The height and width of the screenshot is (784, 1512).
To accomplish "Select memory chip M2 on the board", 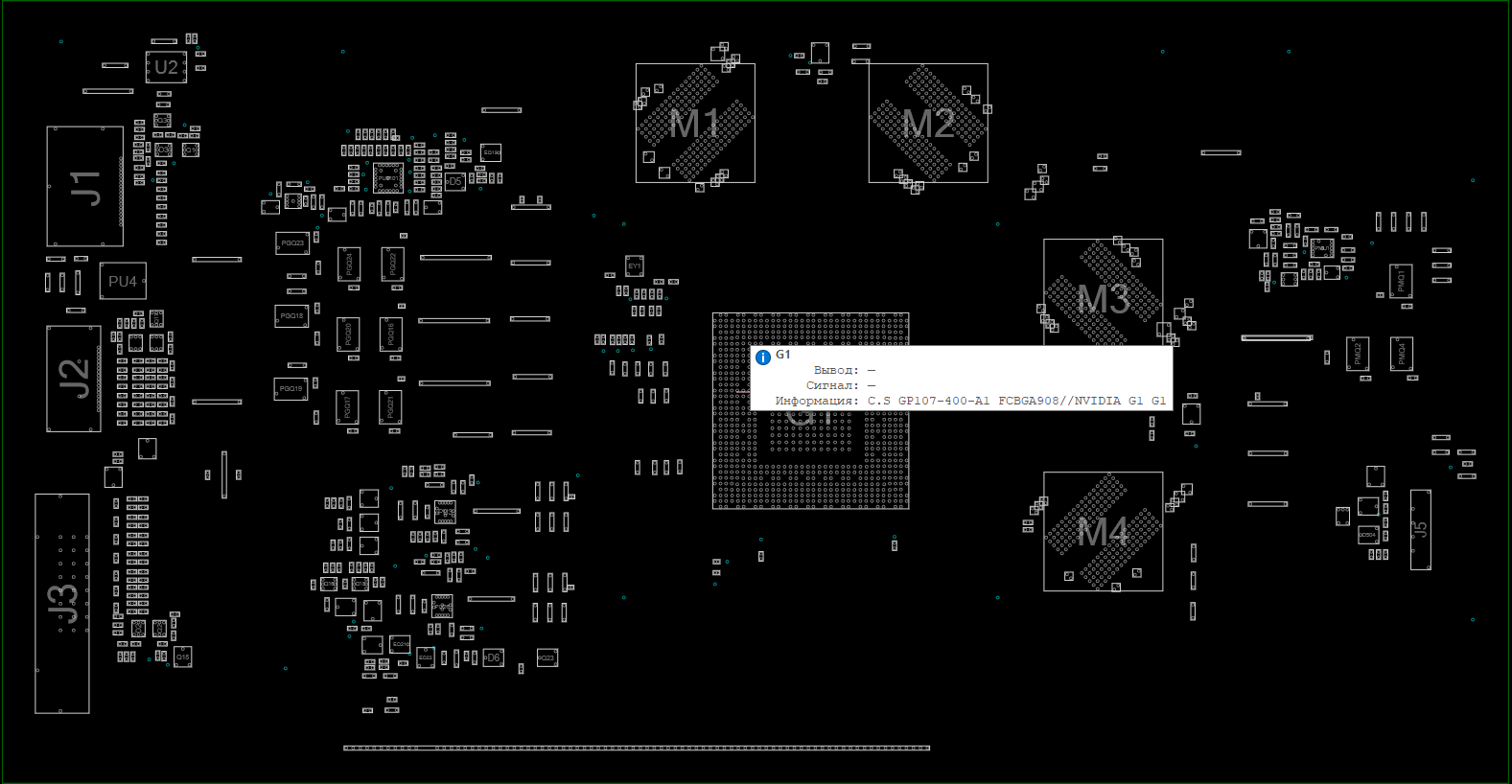I will (x=928, y=123).
